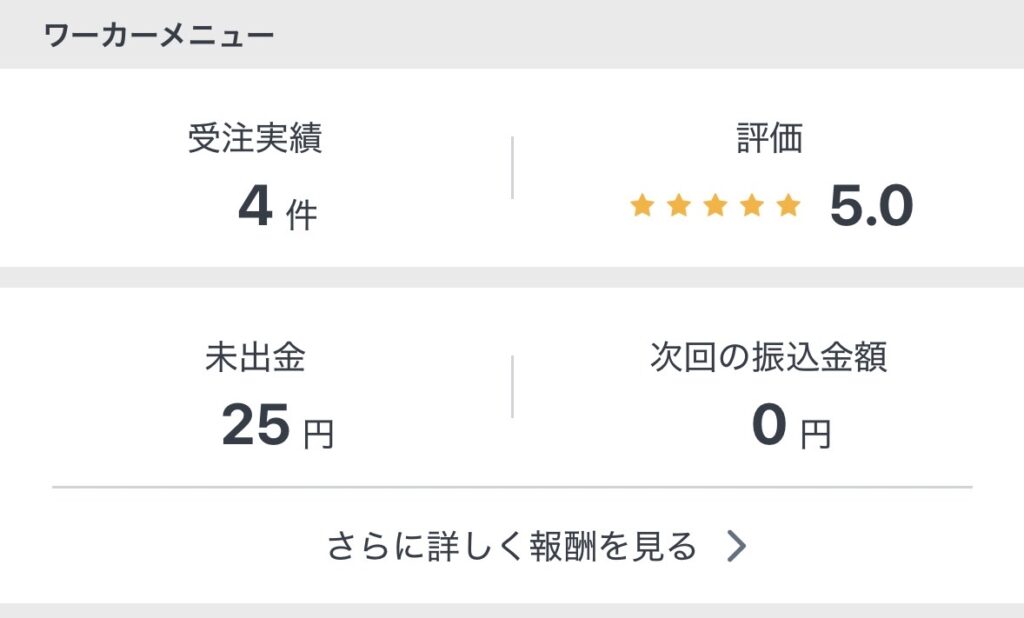This screenshot has width=1024, height=618.
Task: Click the third rating star
Action: (x=716, y=206)
